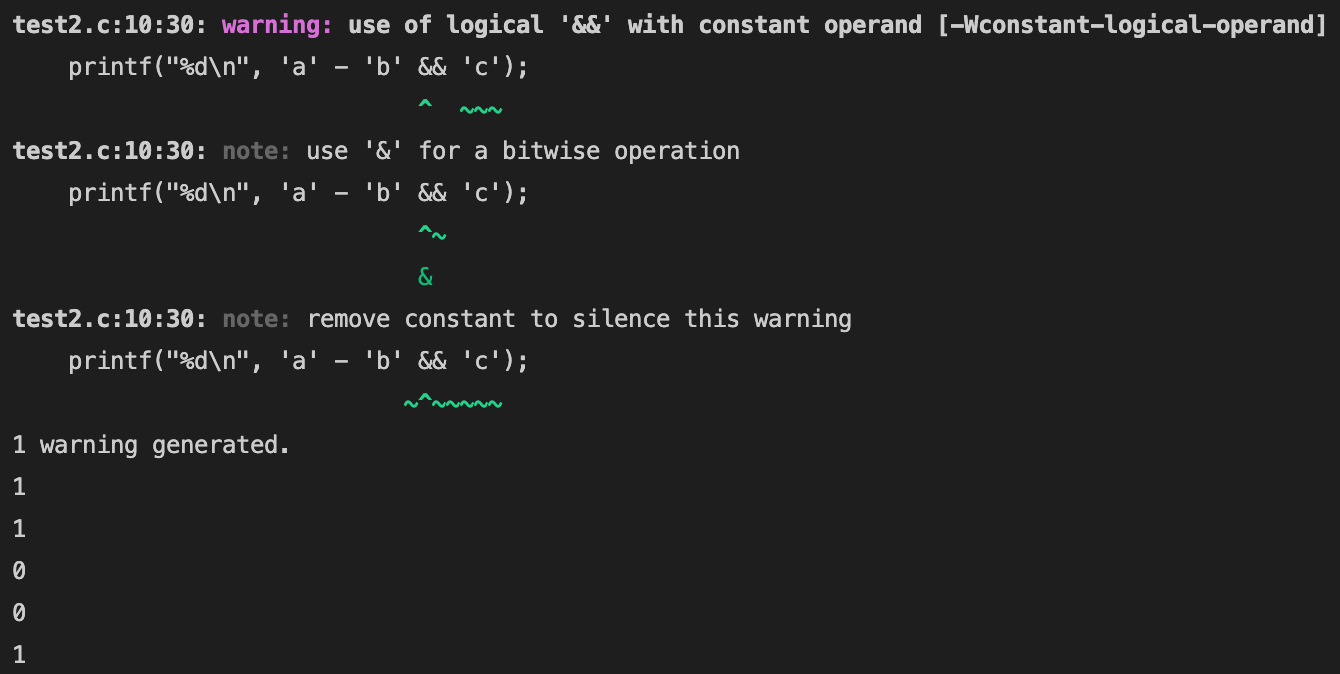Image resolution: width=1340 pixels, height=674 pixels.
Task: Click the test2.c:10:30 link on the remove constant note
Action: (110, 319)
